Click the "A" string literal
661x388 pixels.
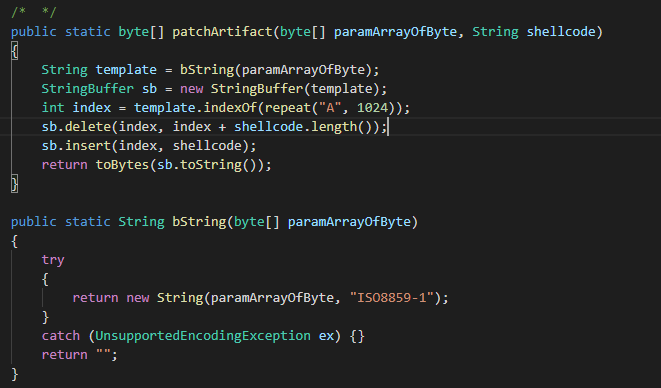pos(330,108)
